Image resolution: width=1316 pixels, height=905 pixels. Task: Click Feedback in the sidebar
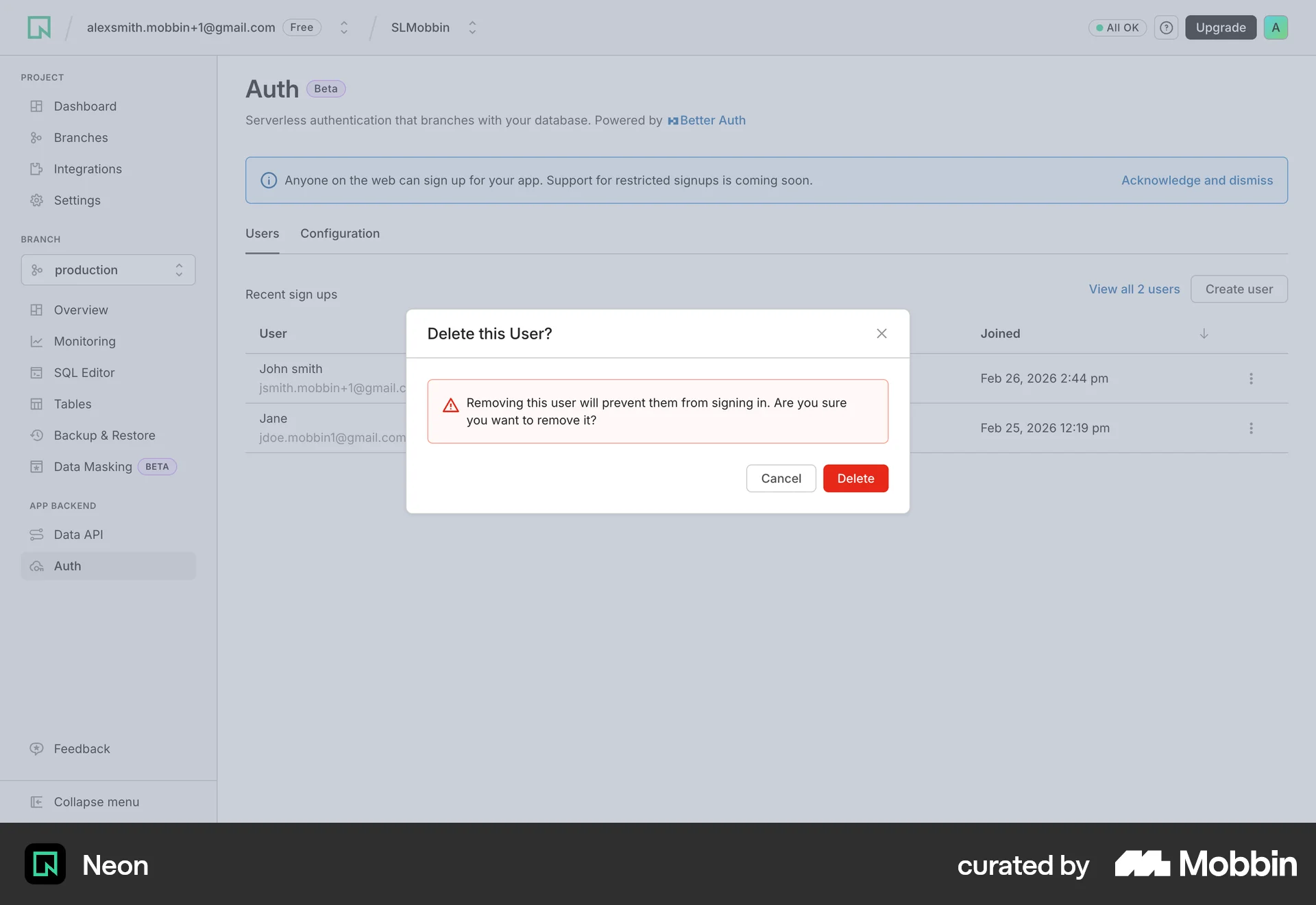tap(108, 749)
